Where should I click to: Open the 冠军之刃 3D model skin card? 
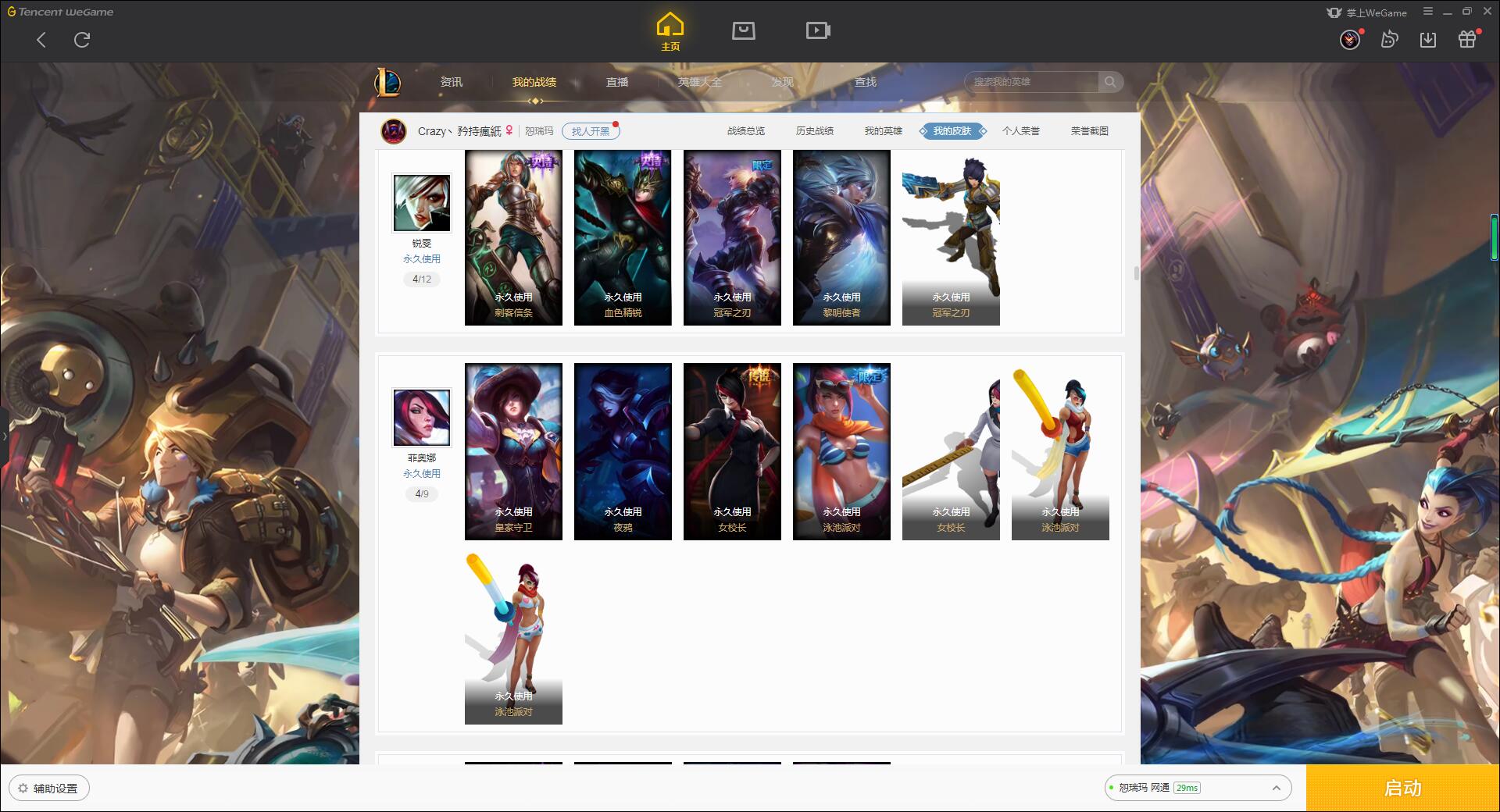[951, 237]
